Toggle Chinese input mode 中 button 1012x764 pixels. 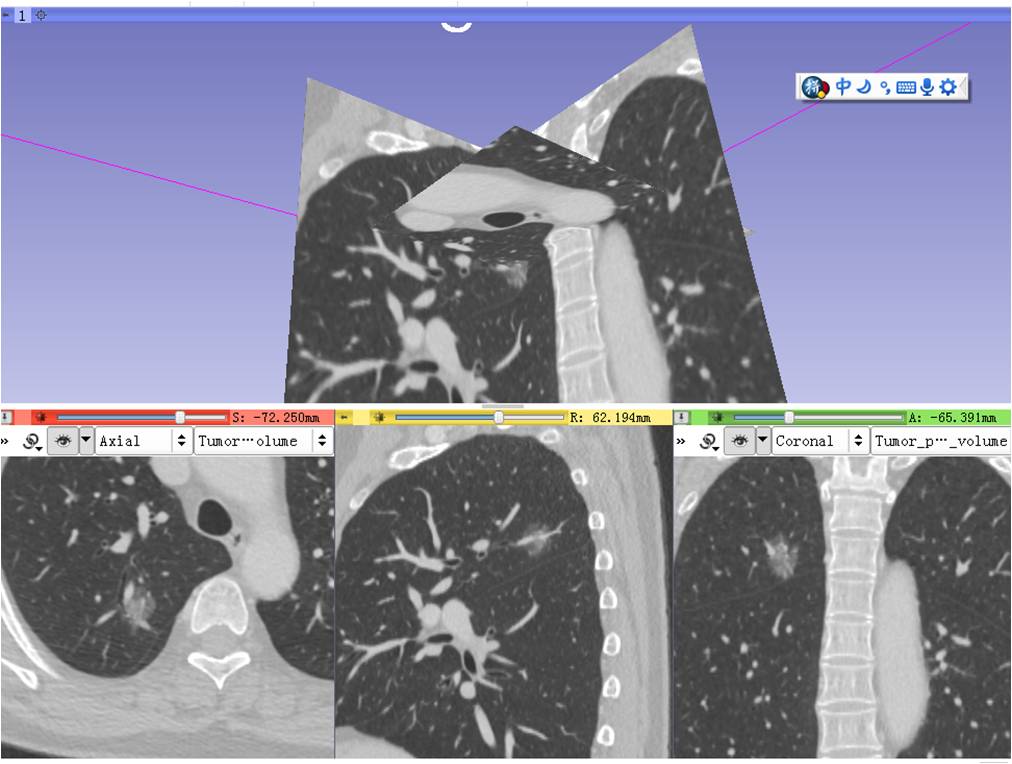click(844, 88)
